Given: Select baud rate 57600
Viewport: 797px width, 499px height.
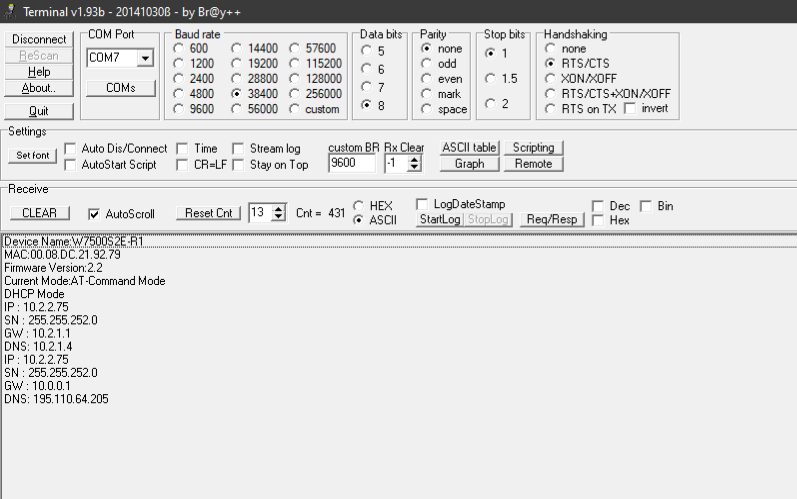Looking at the screenshot, I should pyautogui.click(x=294, y=48).
